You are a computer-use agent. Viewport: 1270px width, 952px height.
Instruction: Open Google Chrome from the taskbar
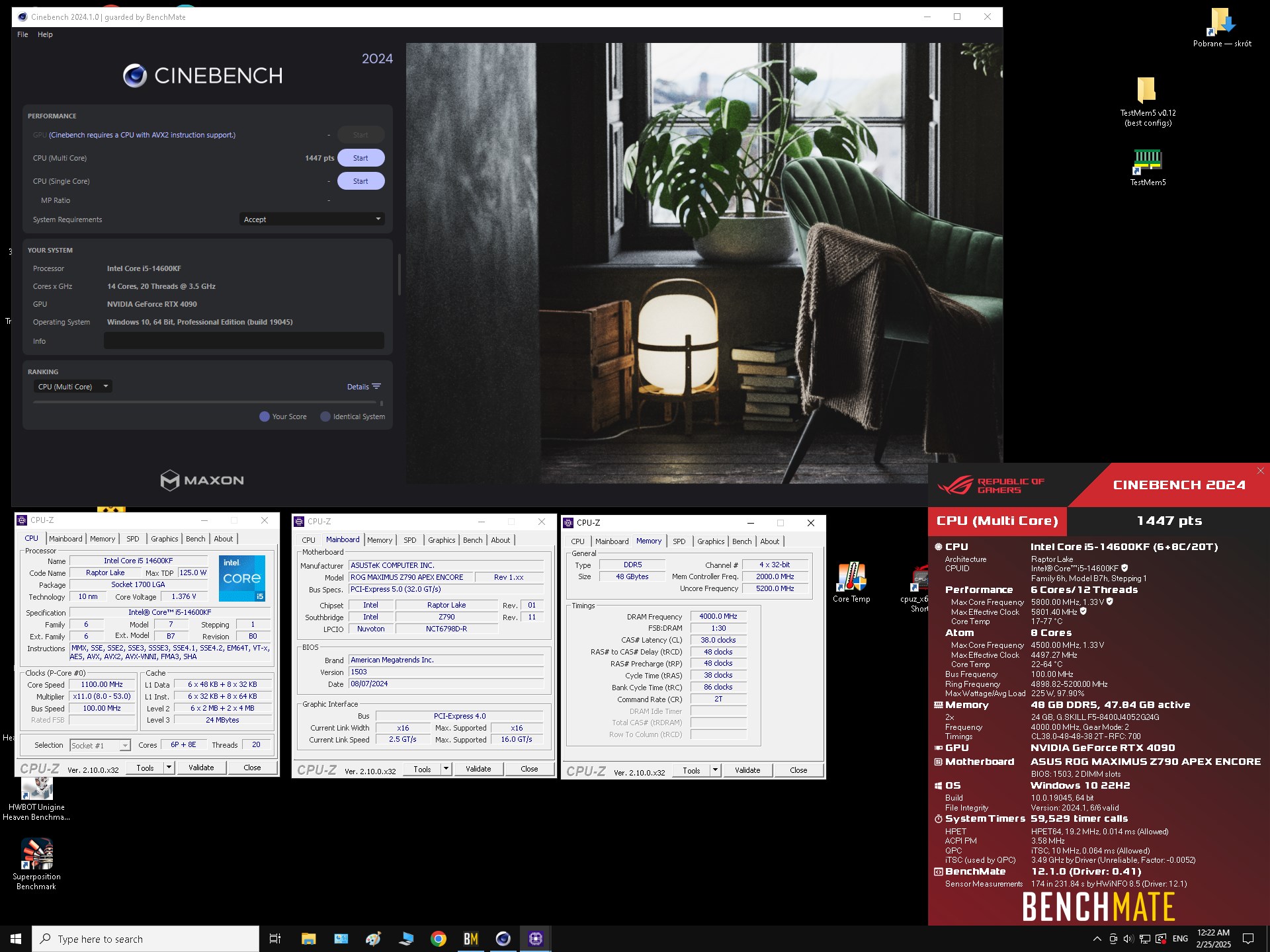tap(438, 939)
